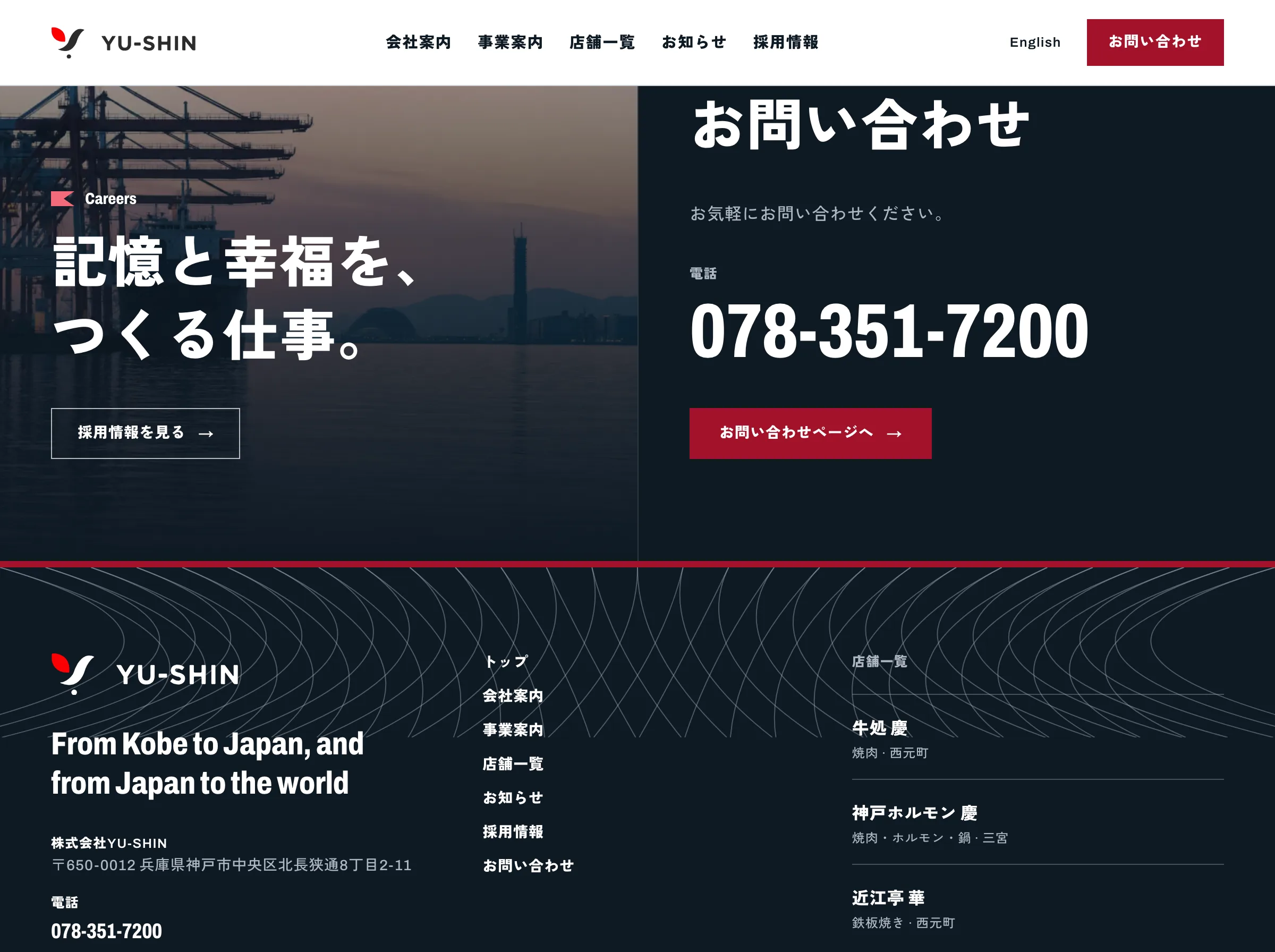Click the footer address 〒650-0012 line
This screenshot has width=1275, height=952.
click(232, 865)
